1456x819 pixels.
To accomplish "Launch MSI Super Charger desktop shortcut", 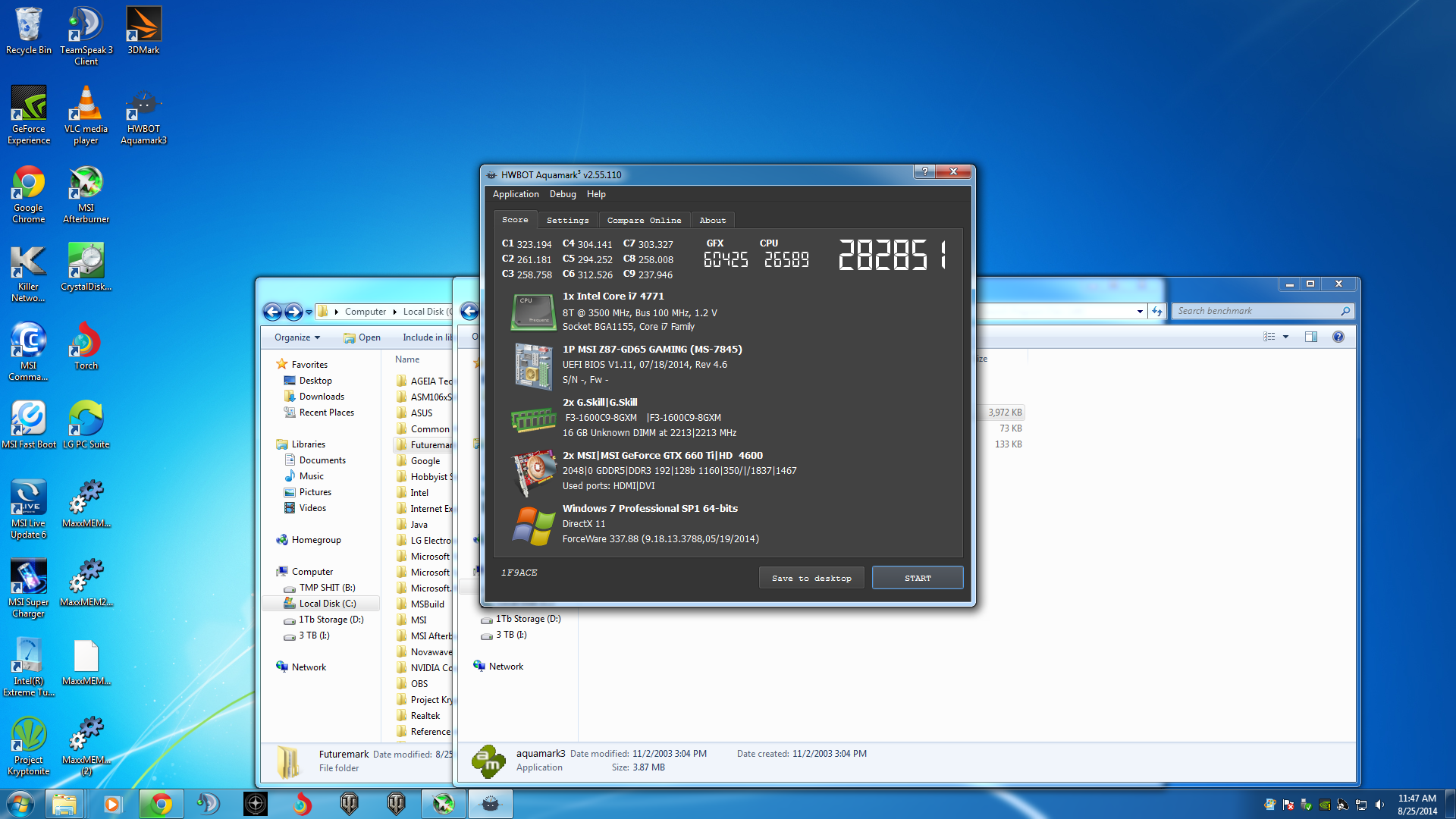I will [29, 588].
